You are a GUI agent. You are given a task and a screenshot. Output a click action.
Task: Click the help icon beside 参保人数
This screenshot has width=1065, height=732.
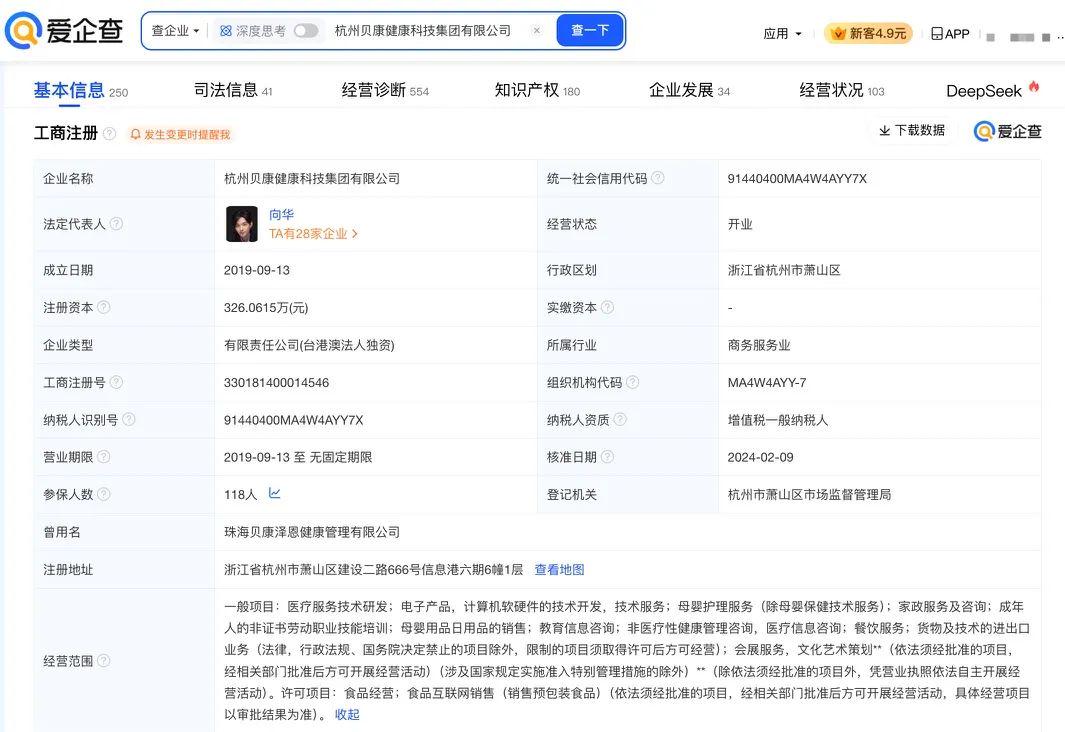[x=103, y=494]
